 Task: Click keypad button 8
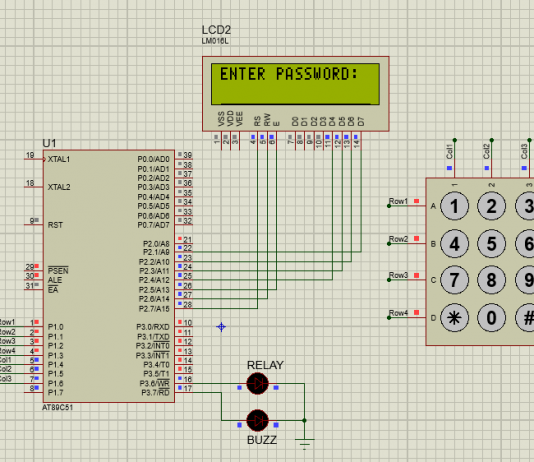point(491,280)
